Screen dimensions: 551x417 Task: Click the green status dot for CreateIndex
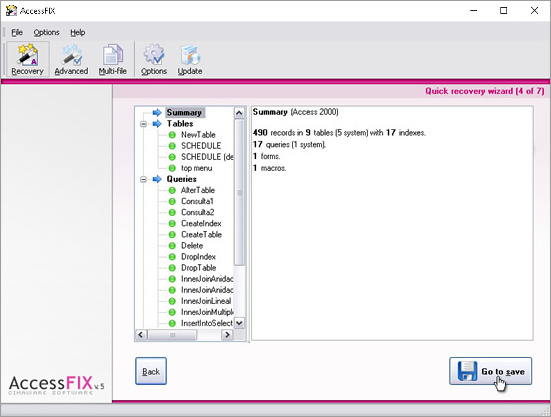[172, 223]
